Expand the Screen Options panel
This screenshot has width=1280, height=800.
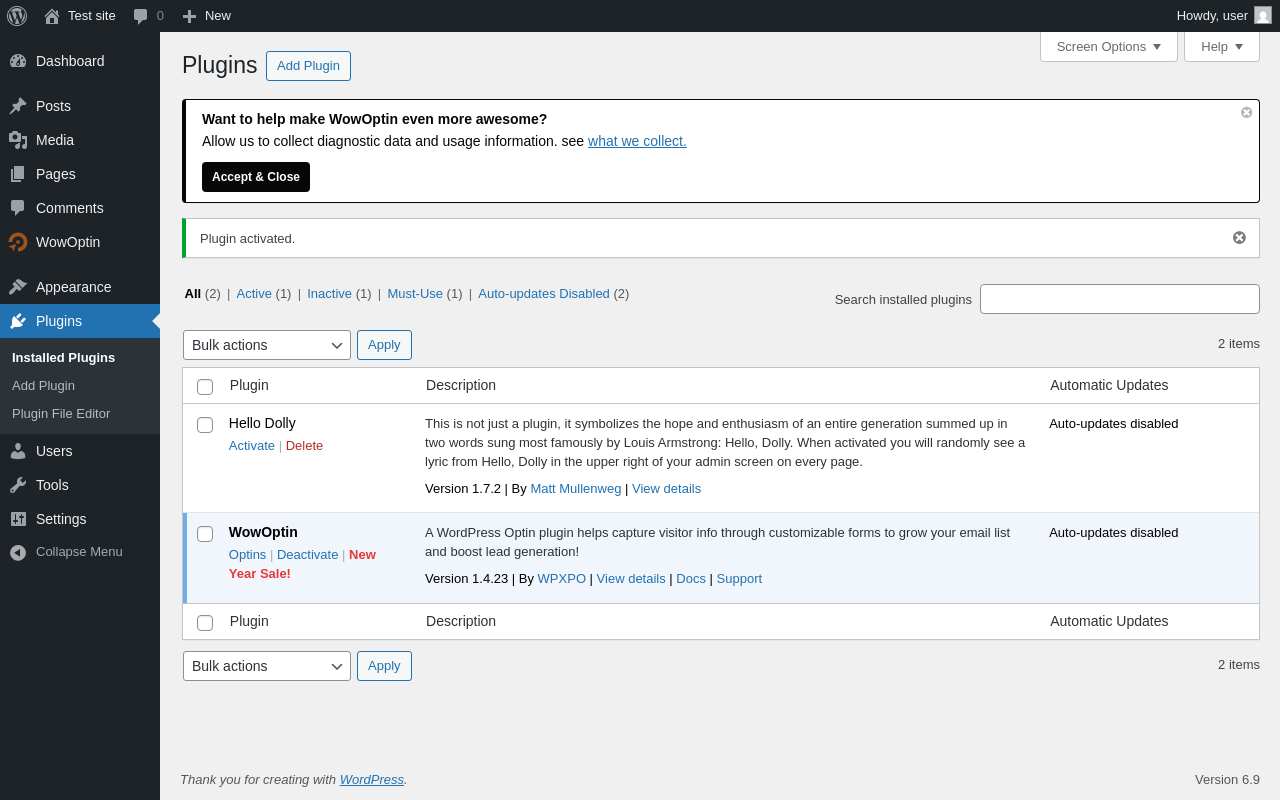tap(1109, 46)
